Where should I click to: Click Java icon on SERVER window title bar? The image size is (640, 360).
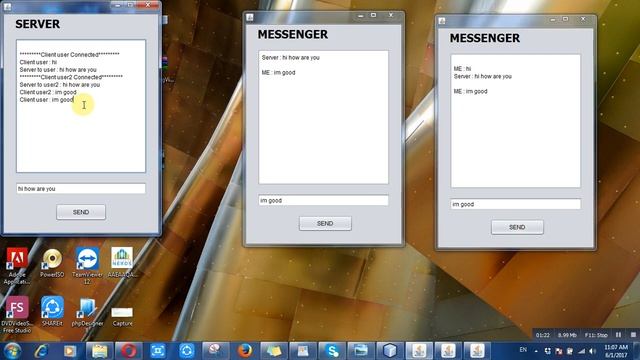click(7, 7)
